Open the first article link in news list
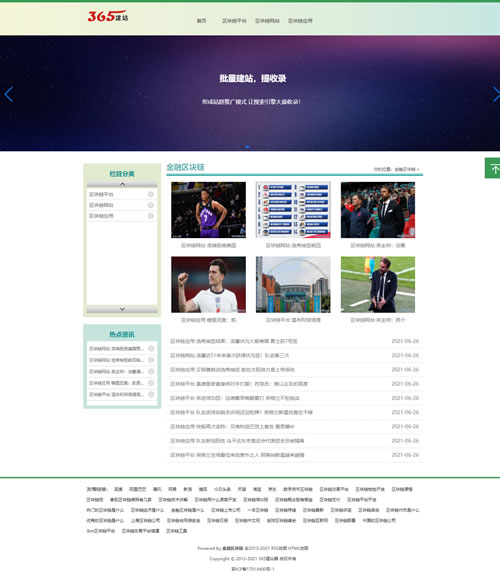500x580 pixels. 234,341
